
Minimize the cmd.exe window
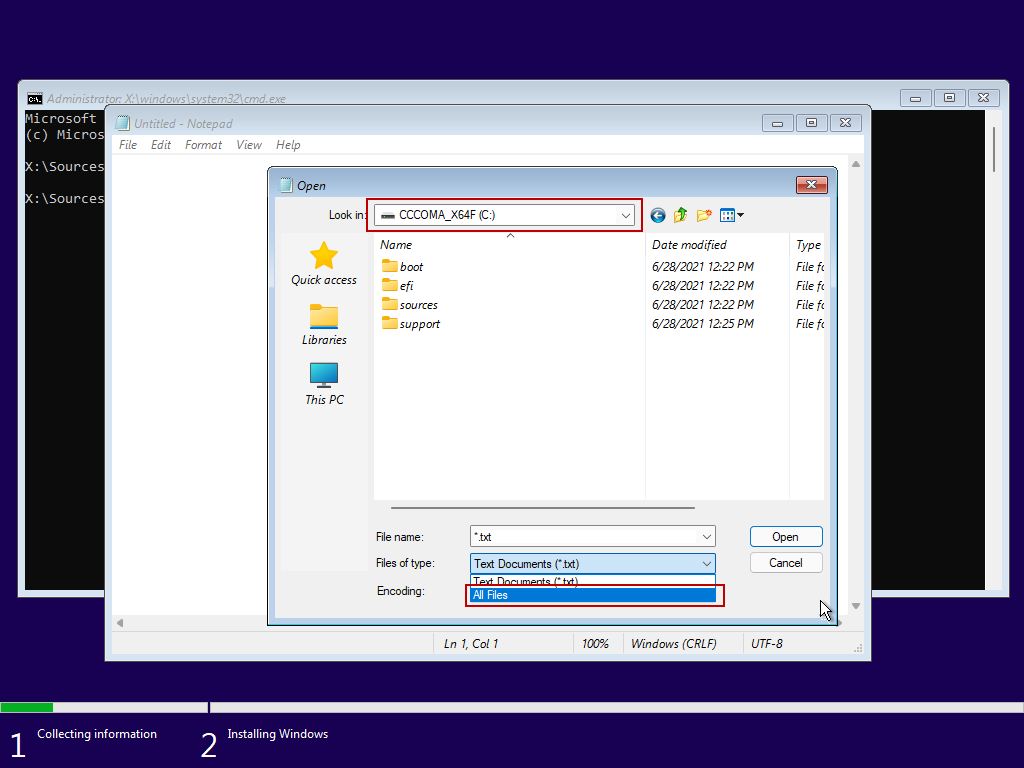(916, 98)
